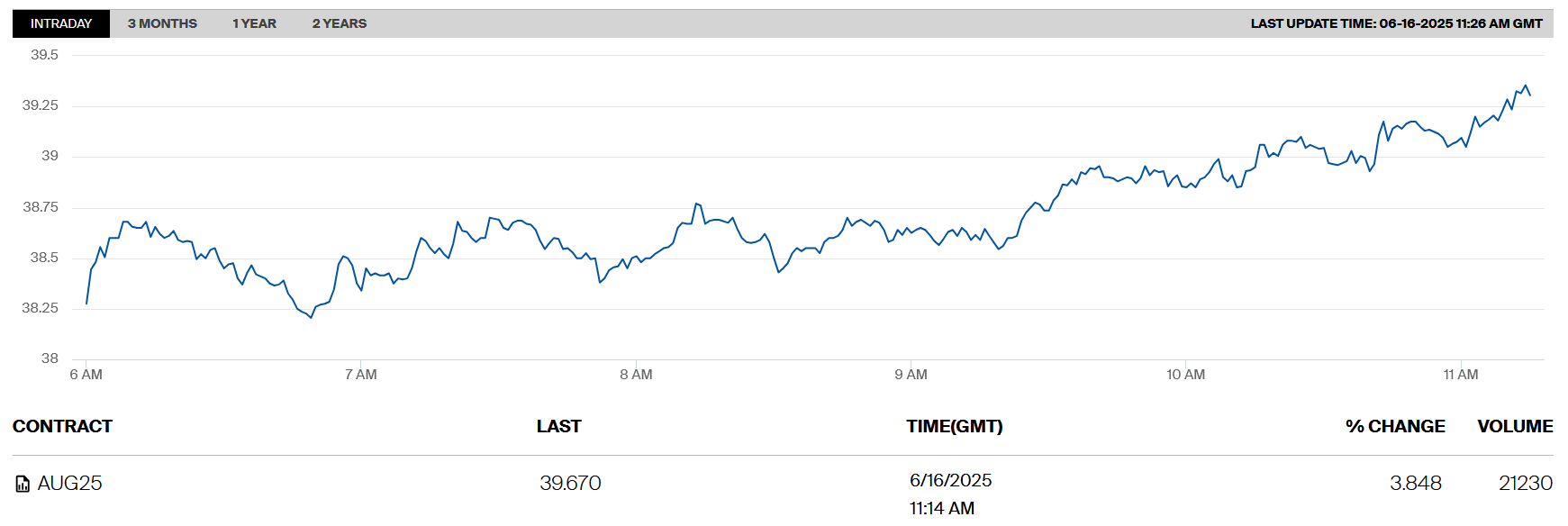Image resolution: width=1568 pixels, height=526 pixels.
Task: Click the volume value 21230
Action: click(1525, 484)
